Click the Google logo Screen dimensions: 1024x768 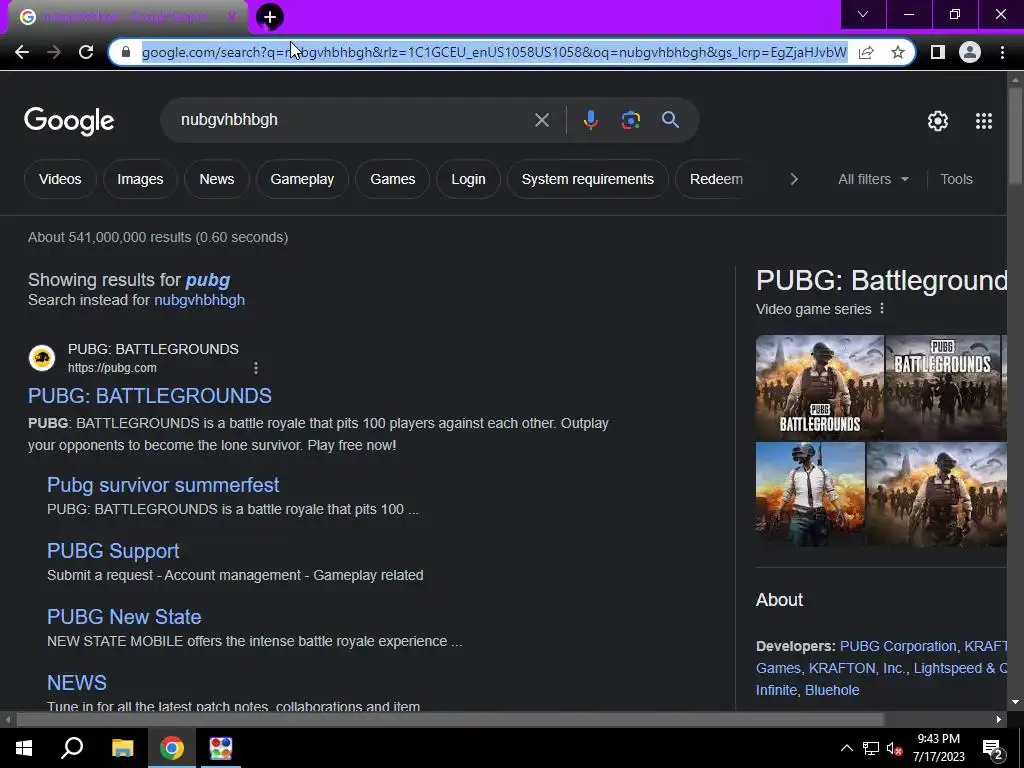pyautogui.click(x=69, y=121)
